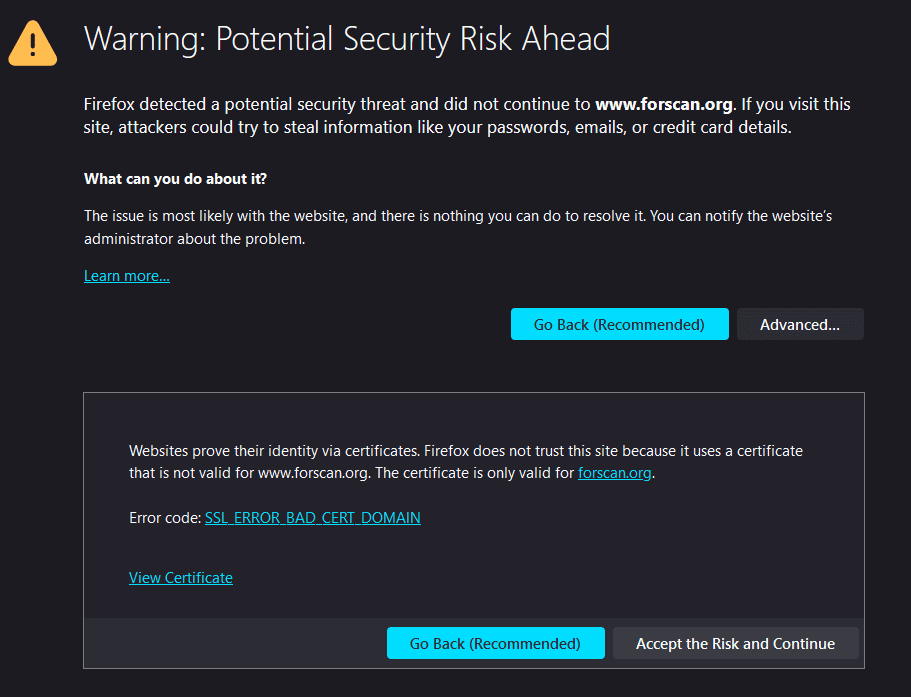Open the View Certificate link
The width and height of the screenshot is (911, 697).
181,577
